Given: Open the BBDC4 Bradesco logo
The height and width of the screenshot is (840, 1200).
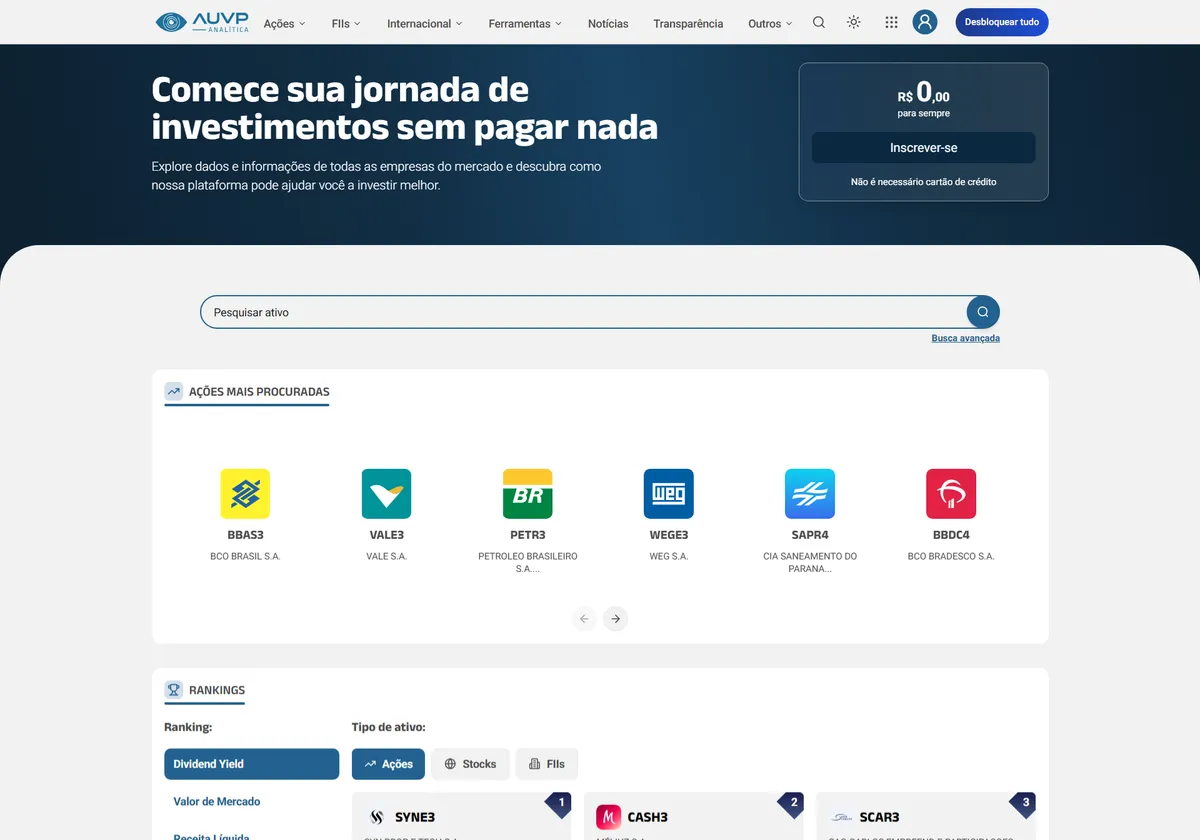Looking at the screenshot, I should [x=951, y=494].
